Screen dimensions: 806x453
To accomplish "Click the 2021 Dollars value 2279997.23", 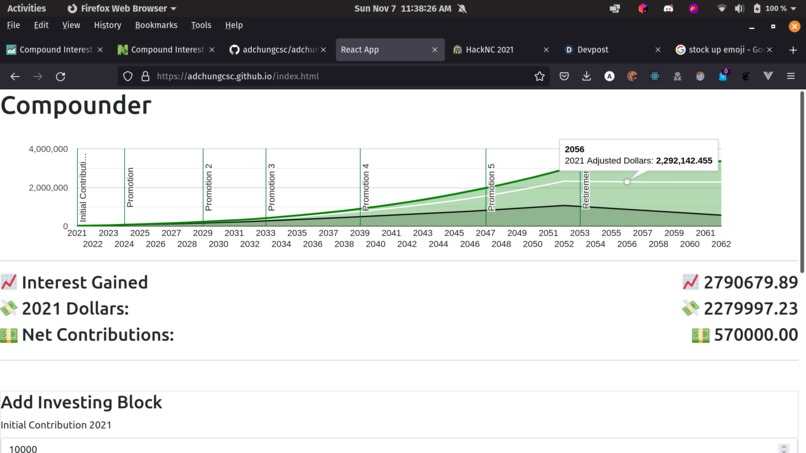I will click(750, 309).
